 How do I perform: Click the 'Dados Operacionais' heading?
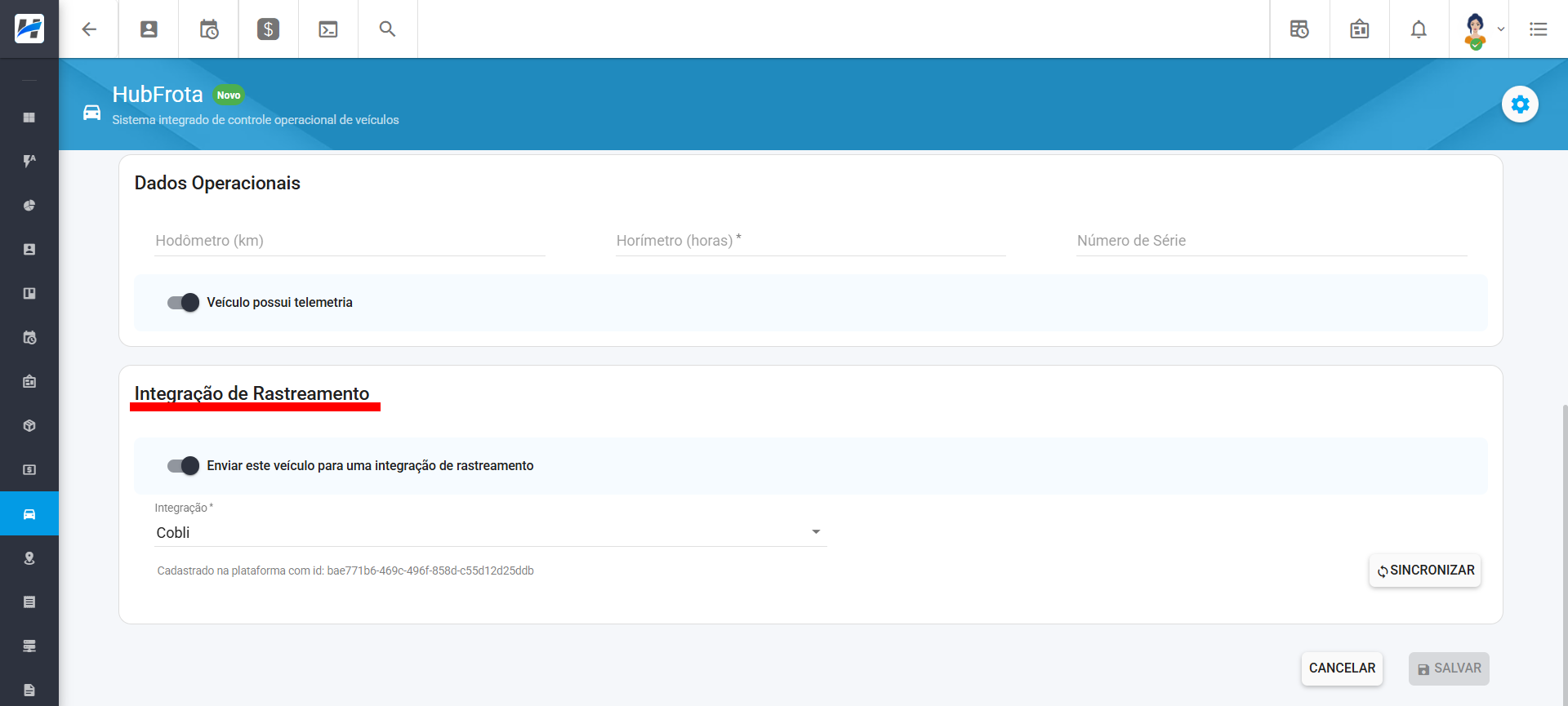pyautogui.click(x=217, y=183)
